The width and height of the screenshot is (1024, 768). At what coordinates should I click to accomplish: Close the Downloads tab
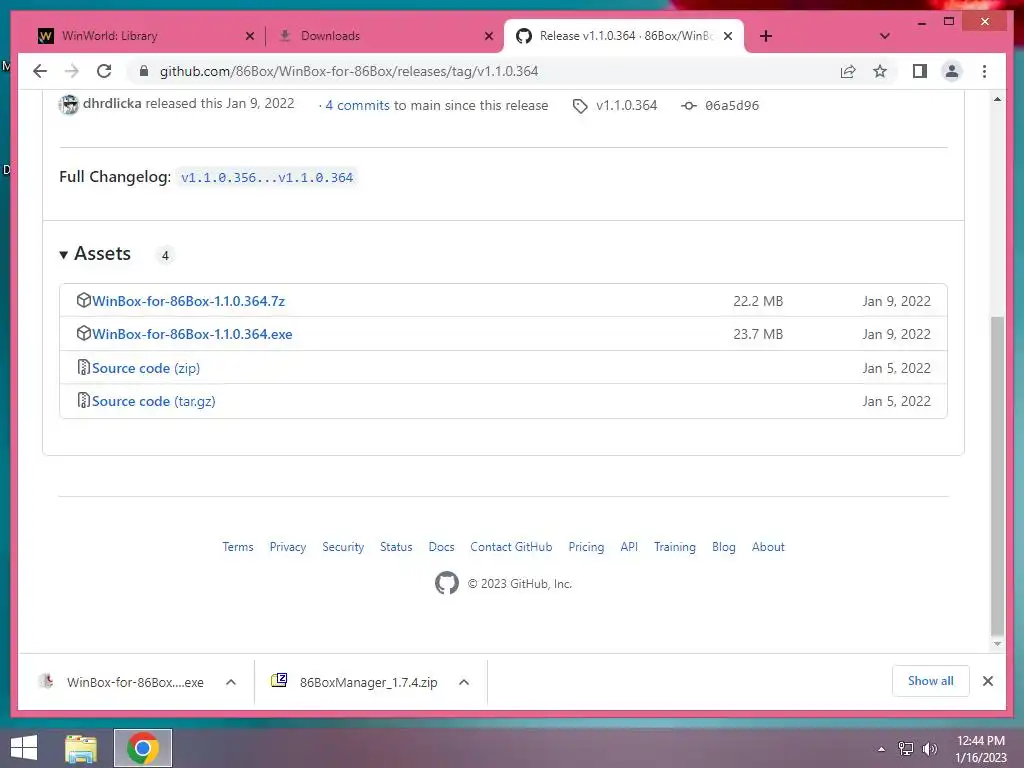(488, 36)
